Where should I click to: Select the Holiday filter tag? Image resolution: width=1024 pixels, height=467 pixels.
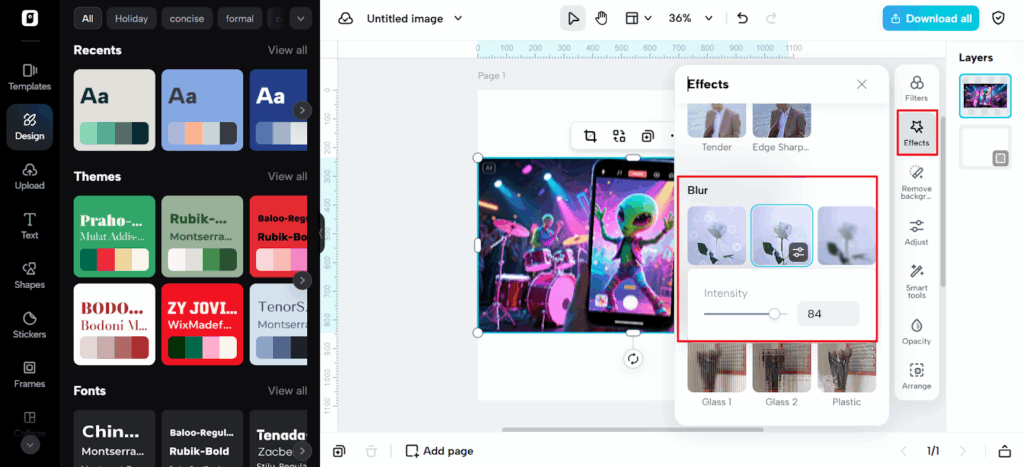130,18
